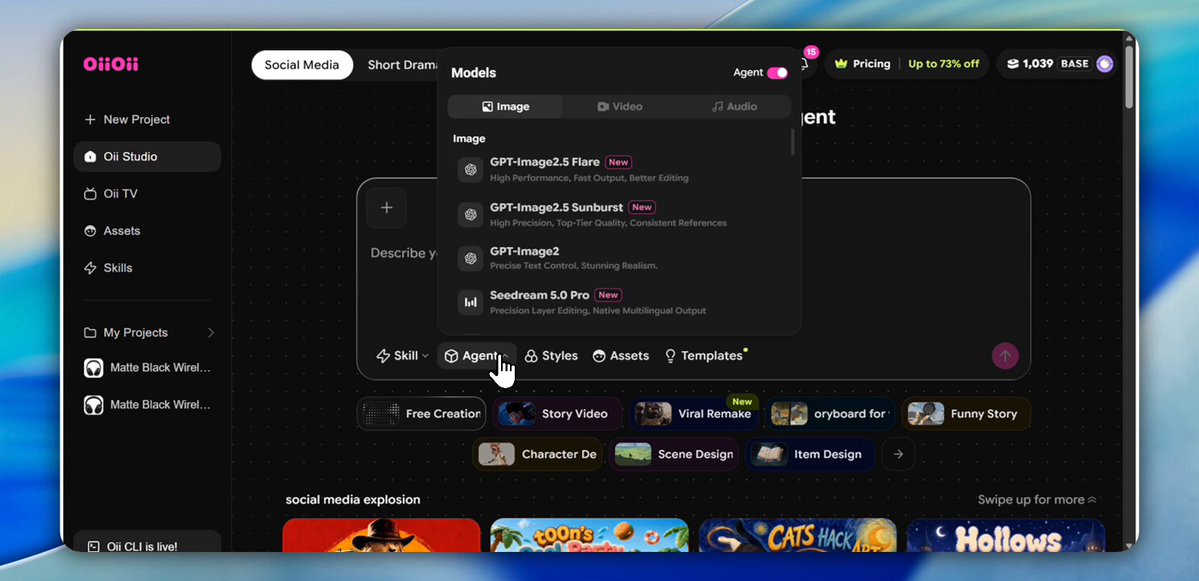The height and width of the screenshot is (581, 1199).
Task: Choose the Seedream 5.0 Pro model
Action: pos(619,303)
